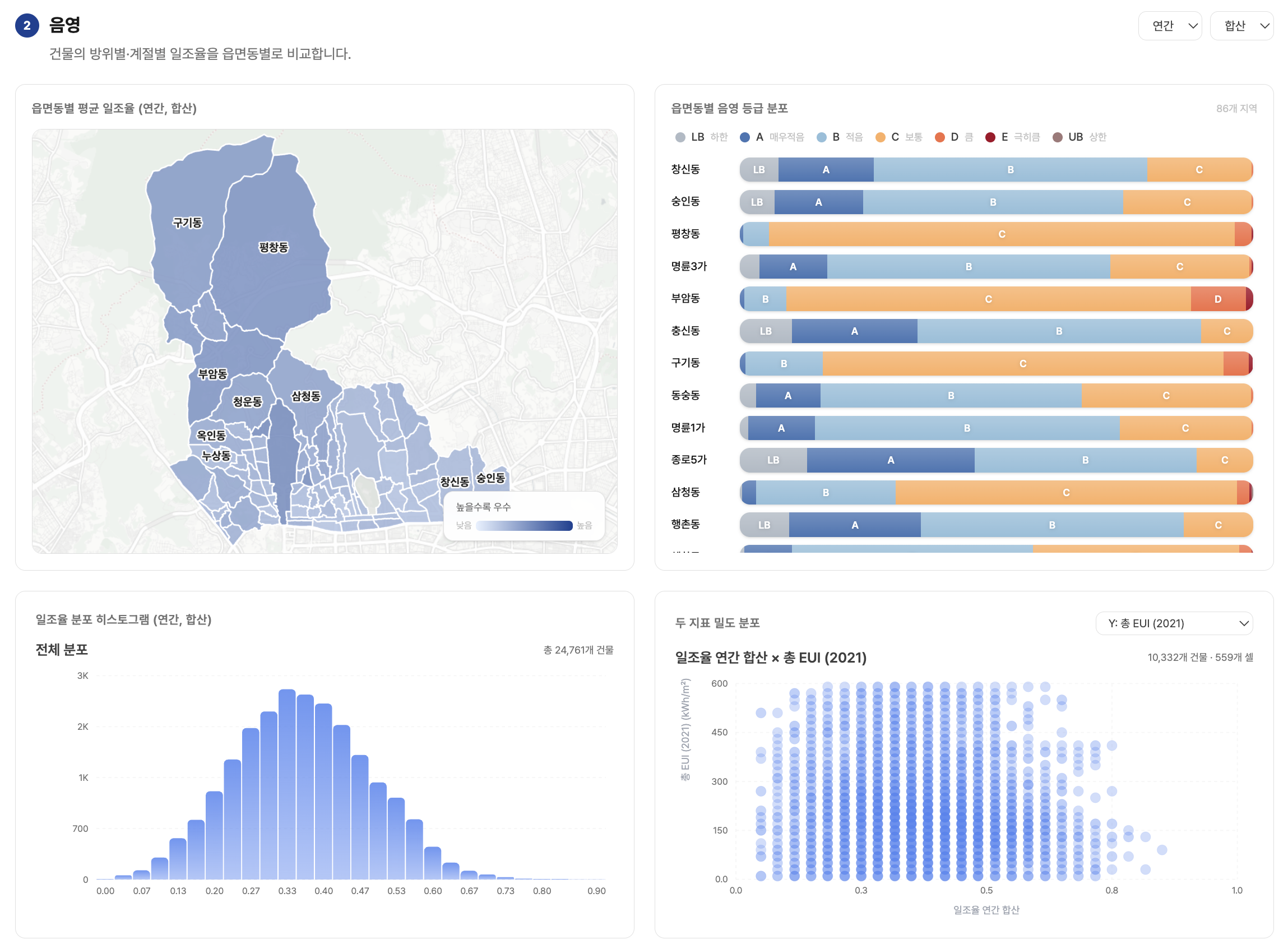The width and height of the screenshot is (1288, 944).
Task: Toggle UB 상한 legend item
Action: (1079, 137)
